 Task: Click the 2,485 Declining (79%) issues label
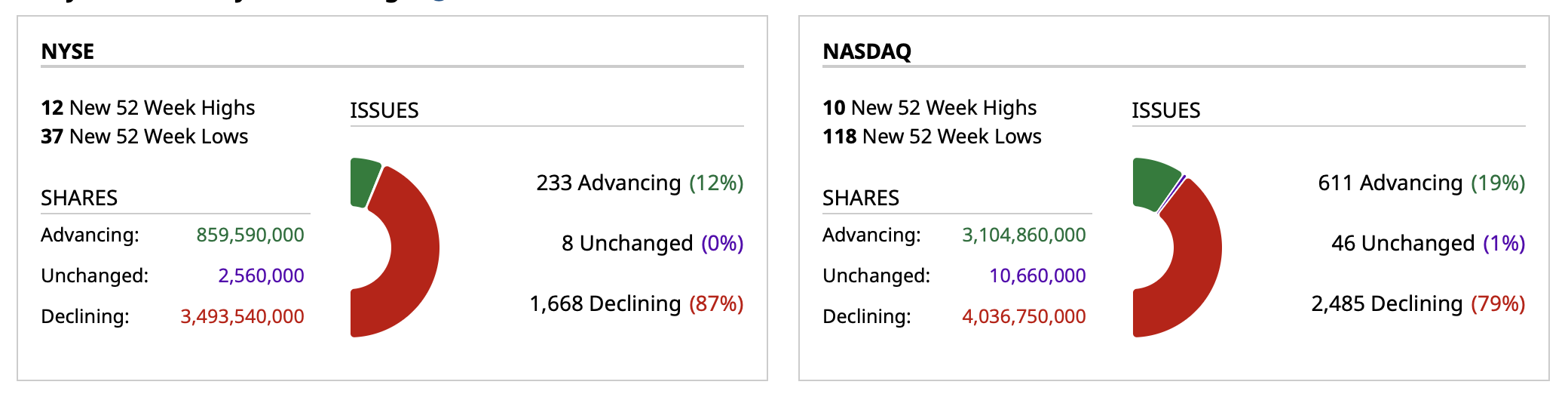(1418, 303)
